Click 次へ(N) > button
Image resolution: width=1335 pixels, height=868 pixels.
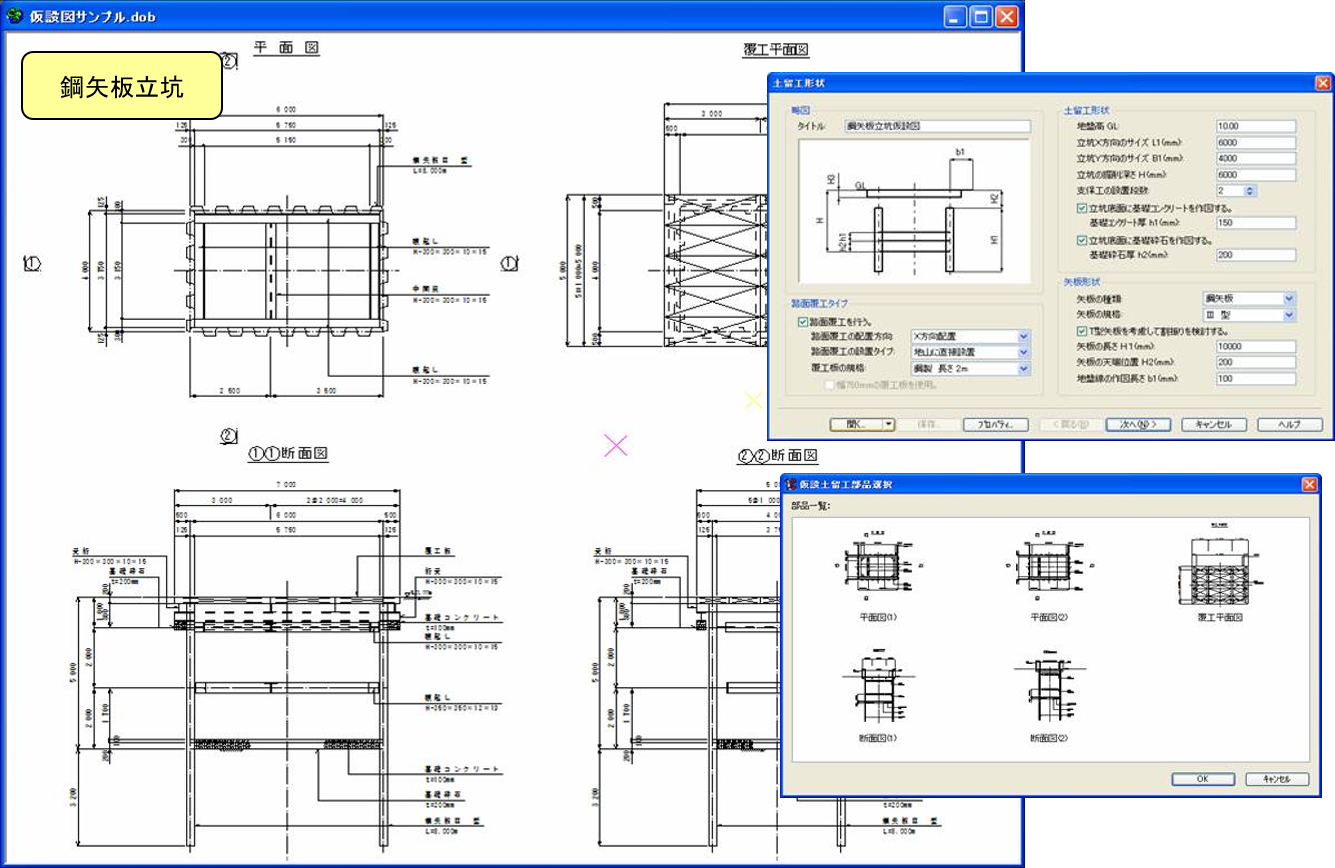coord(1137,424)
